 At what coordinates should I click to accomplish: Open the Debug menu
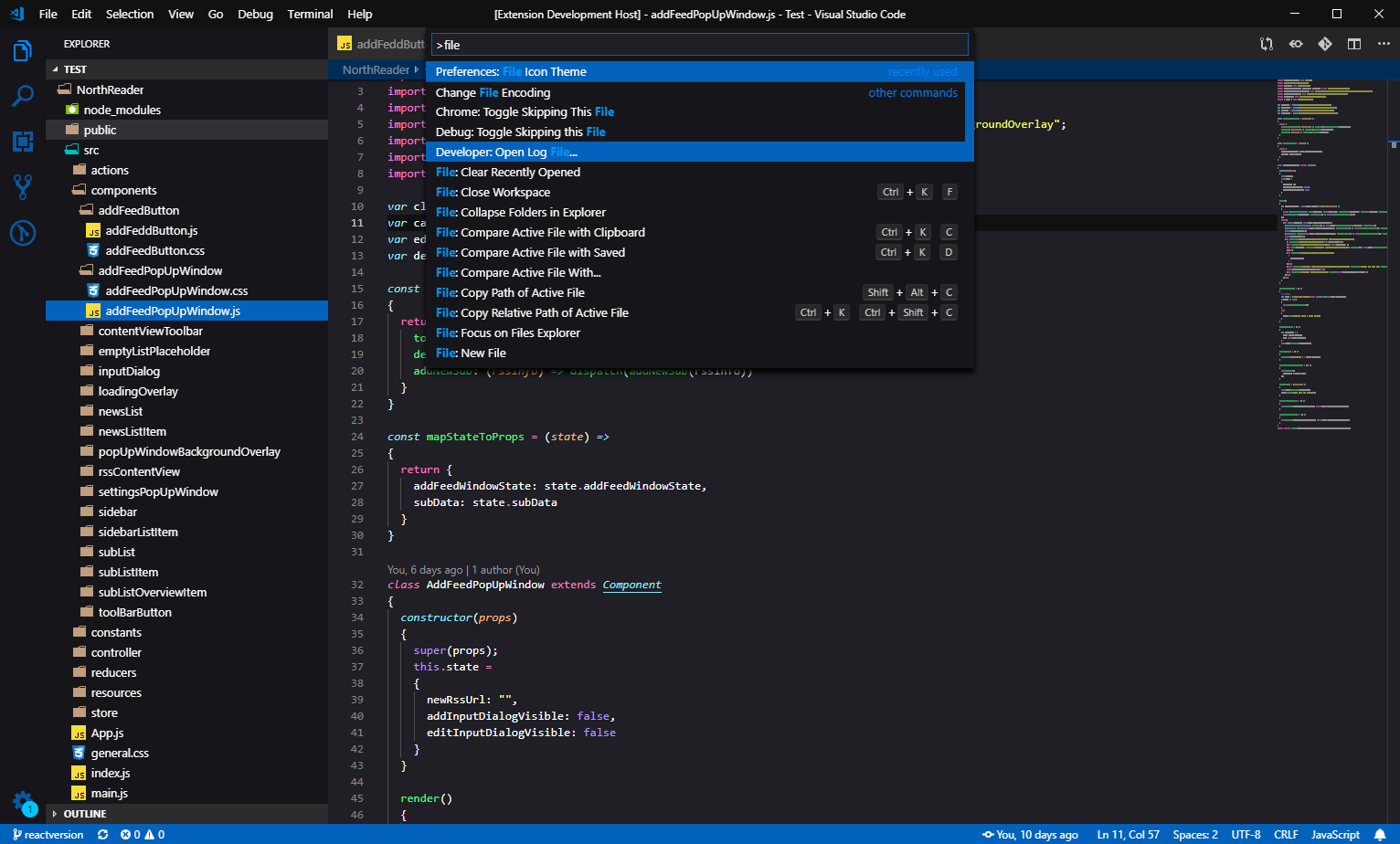(255, 14)
